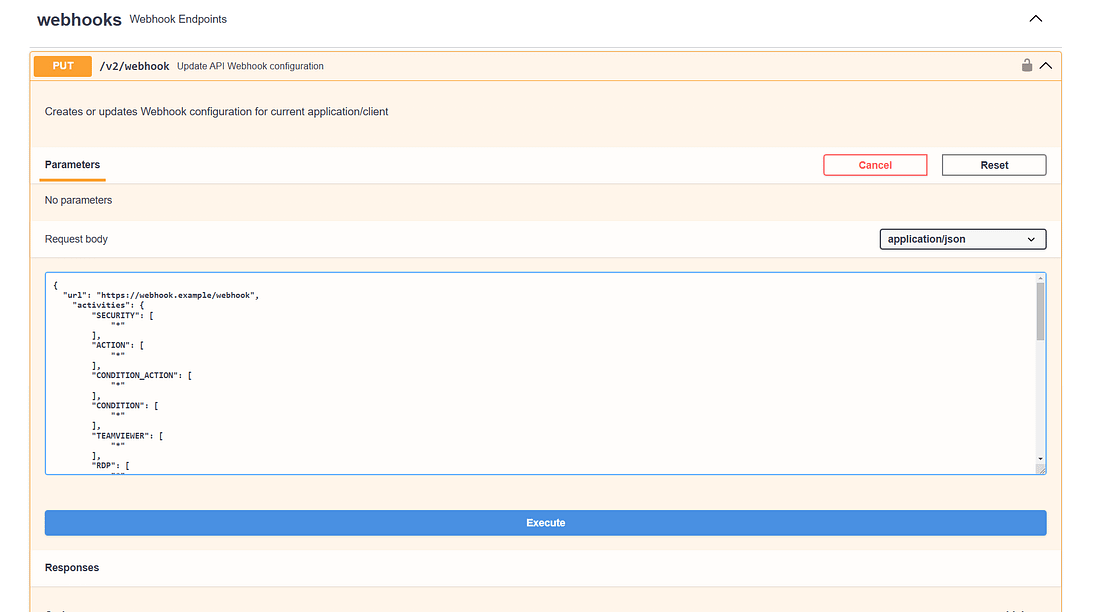Click the webhooks tag heading
1099x612 pixels.
pos(79,20)
